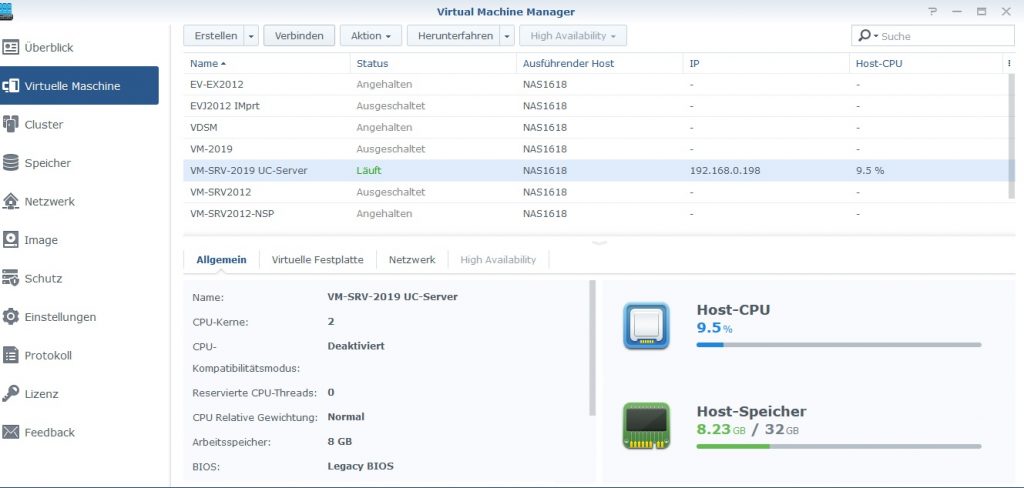The image size is (1024, 488).
Task: Switch to the Netzwerk details tab
Action: click(x=412, y=259)
